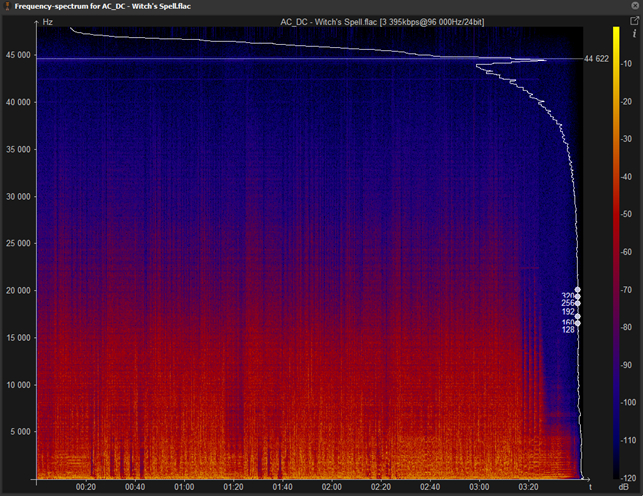
Task: Click the Hz unit label on axis
Action: coord(48,22)
